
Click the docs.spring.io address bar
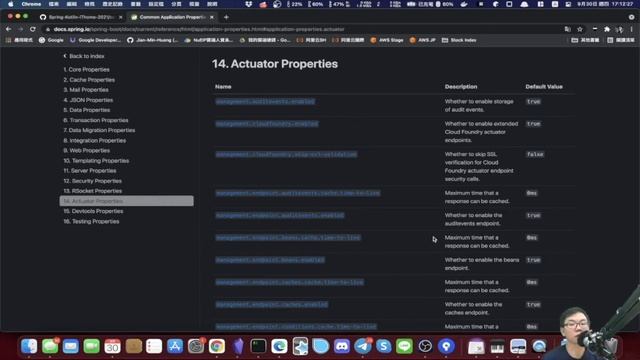(302, 29)
